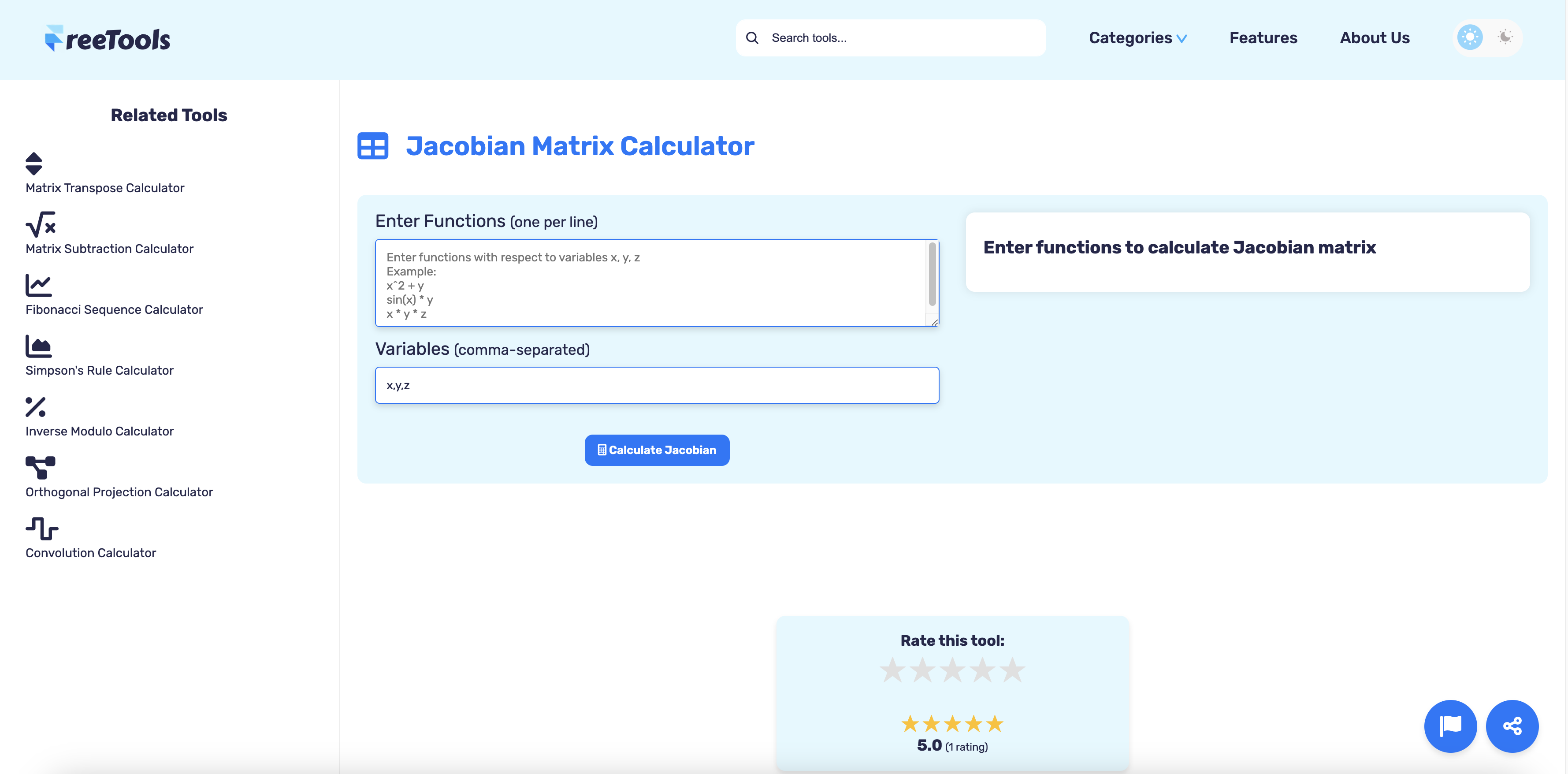Select the Matrix Transpose Calculator icon

(x=33, y=163)
